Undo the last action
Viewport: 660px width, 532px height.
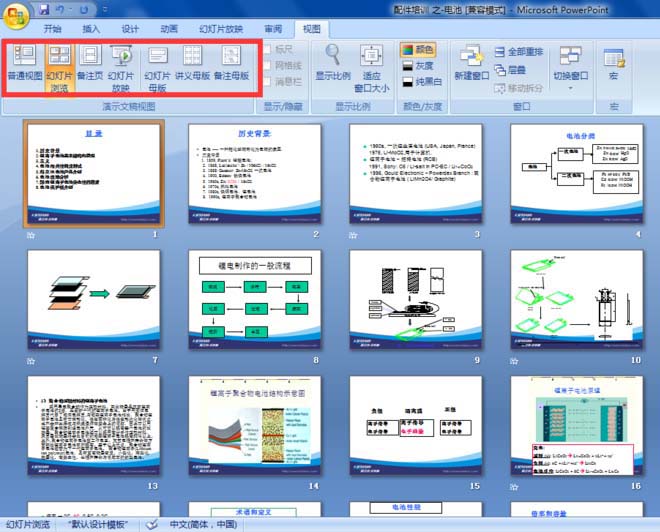[x=60, y=9]
